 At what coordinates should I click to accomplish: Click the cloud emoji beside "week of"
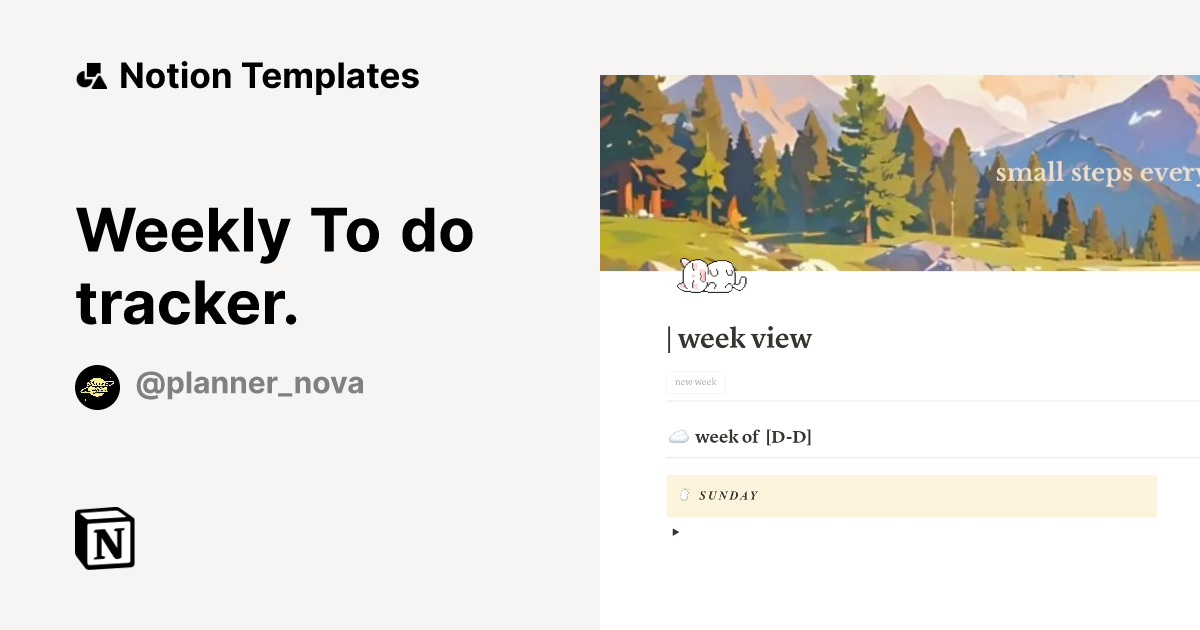[679, 435]
